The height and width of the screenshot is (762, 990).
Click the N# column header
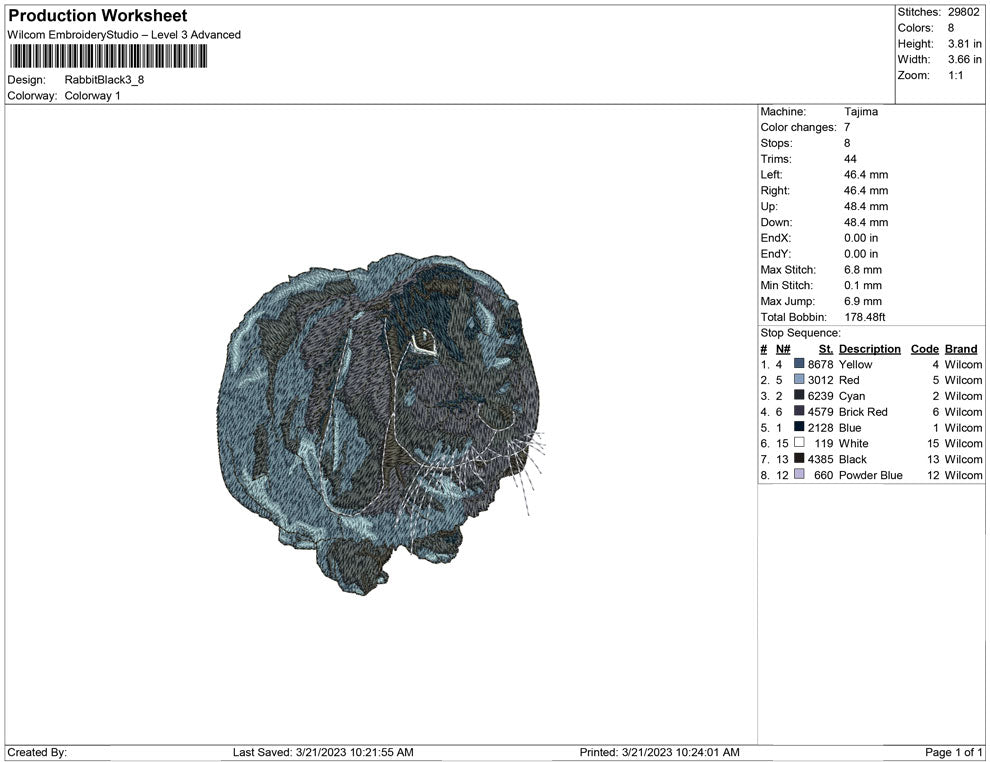[783, 349]
